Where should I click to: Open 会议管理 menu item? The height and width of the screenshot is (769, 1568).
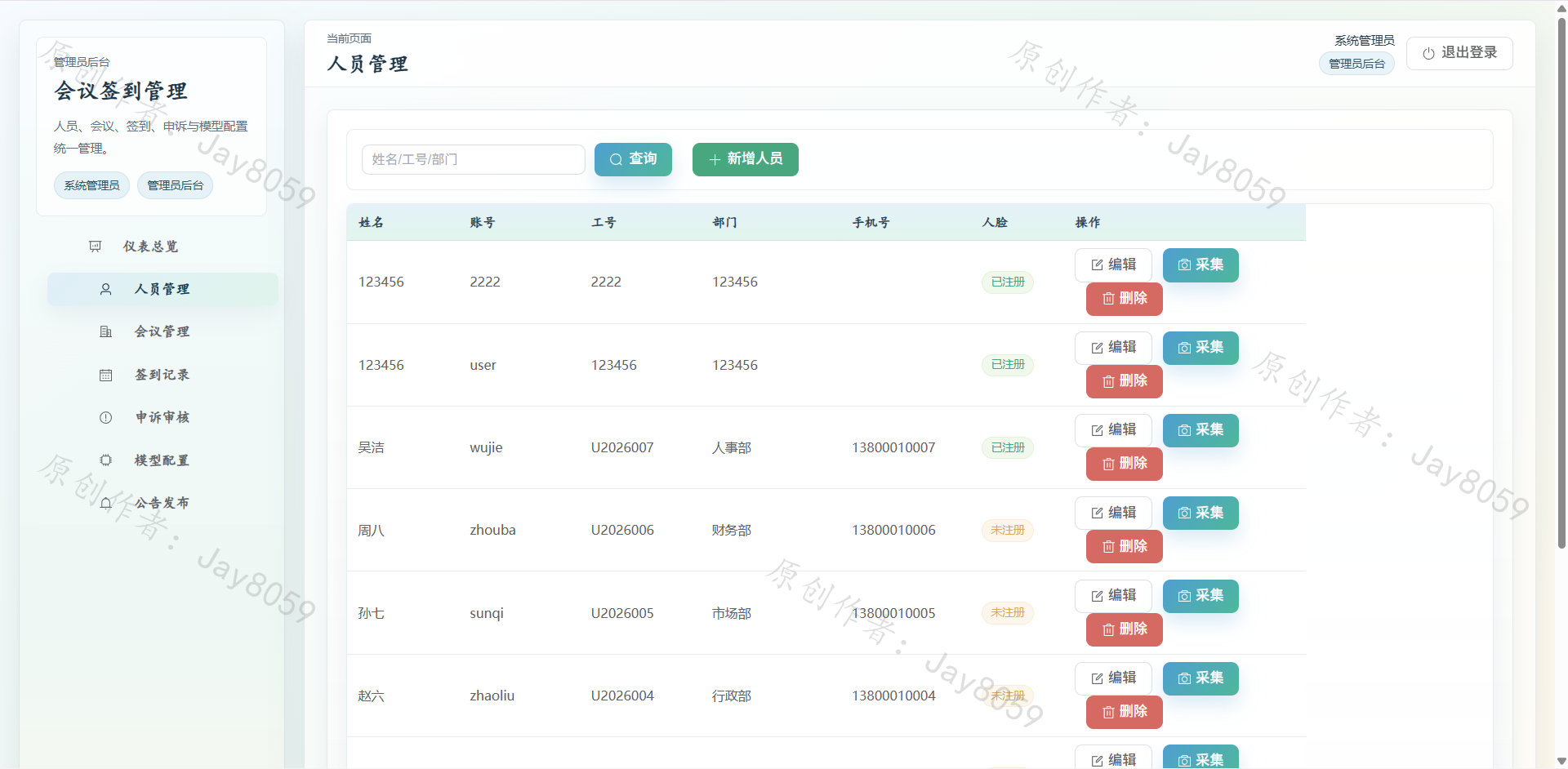tap(163, 331)
